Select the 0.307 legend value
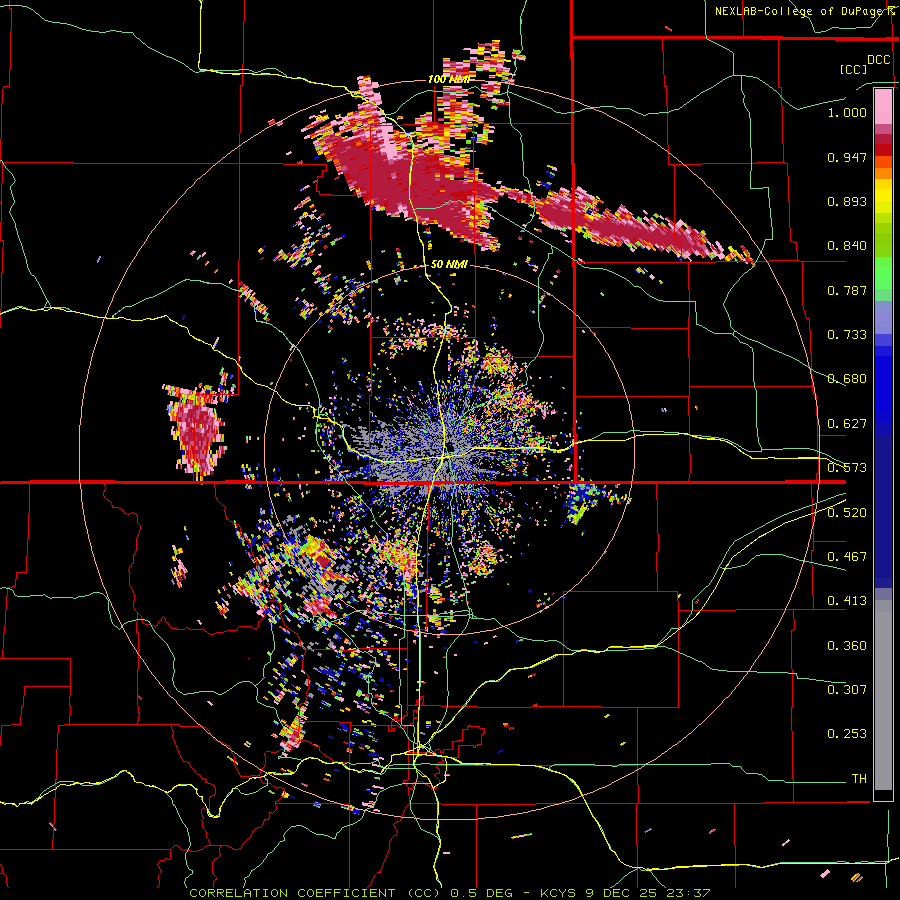Viewport: 900px width, 900px height. [x=847, y=690]
